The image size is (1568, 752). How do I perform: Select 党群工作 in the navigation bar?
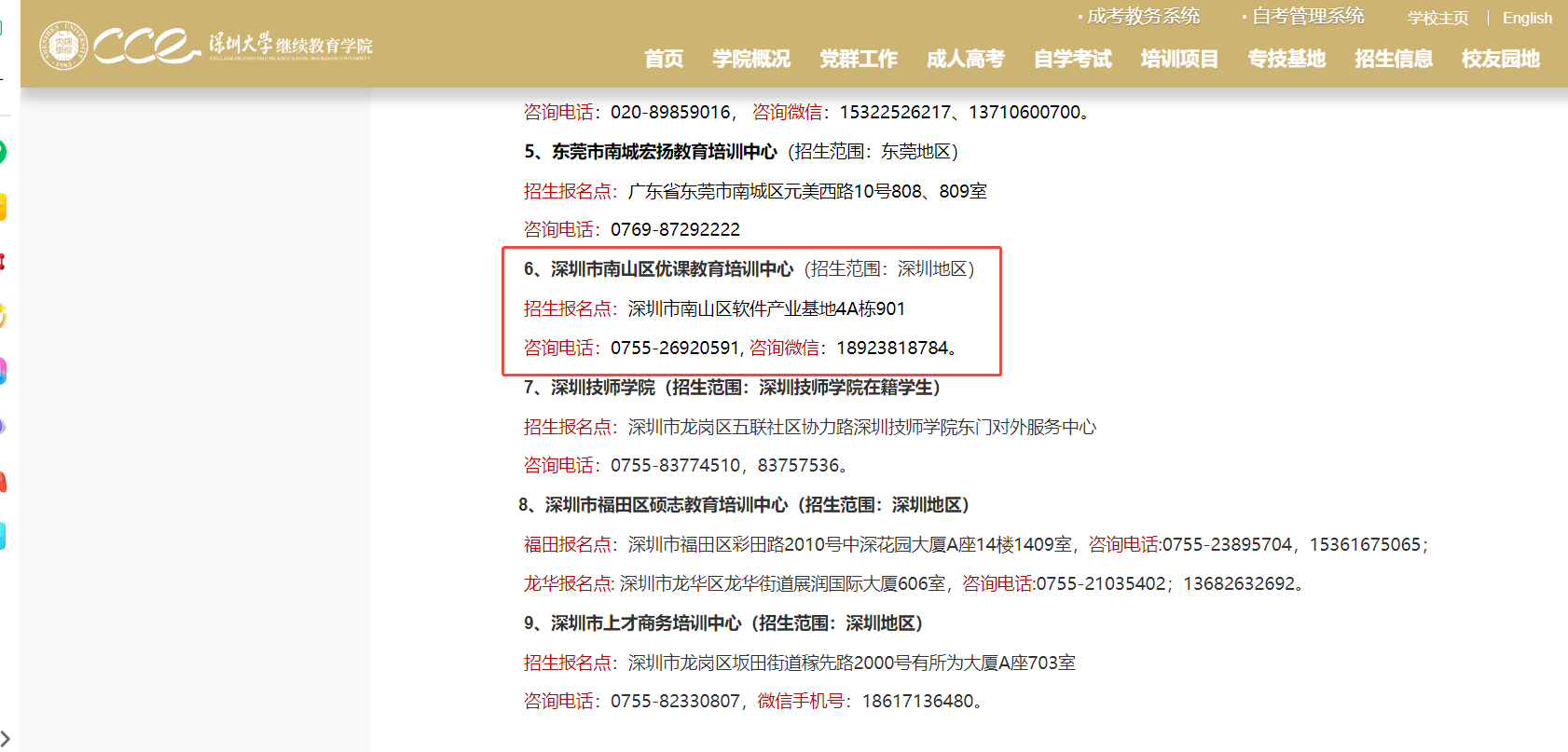pyautogui.click(x=858, y=59)
